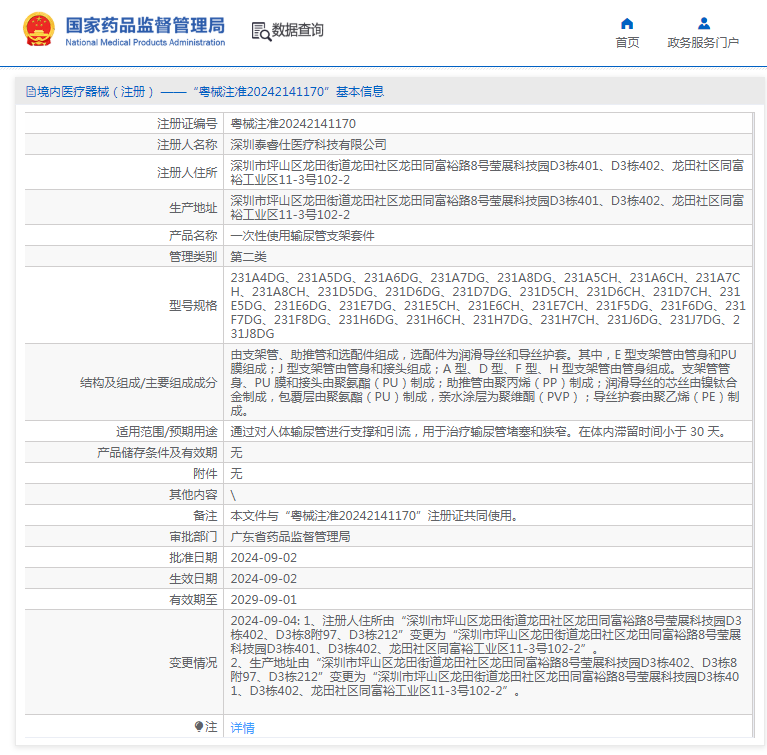Go to 首页 text link
Image resolution: width=767 pixels, height=755 pixels.
627,43
